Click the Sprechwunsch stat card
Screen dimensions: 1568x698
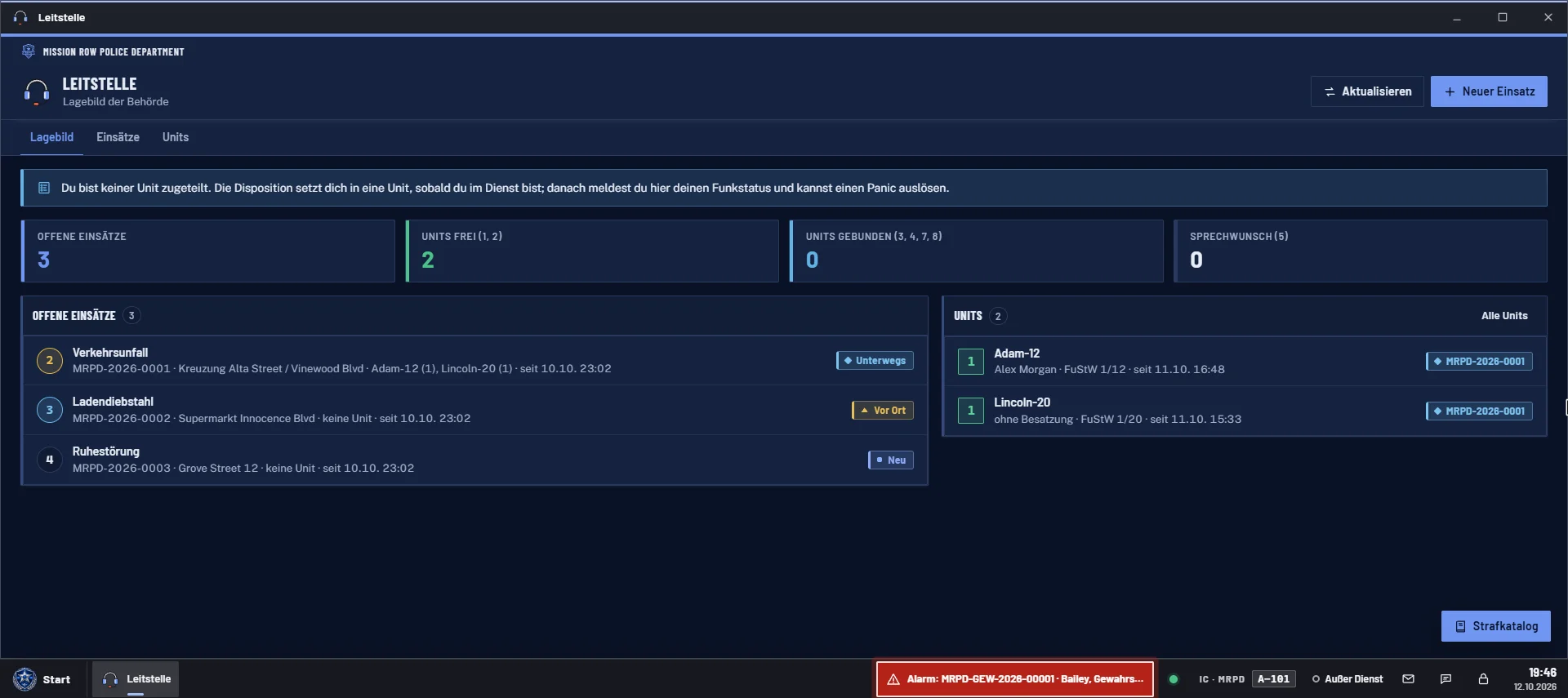[1361, 251]
